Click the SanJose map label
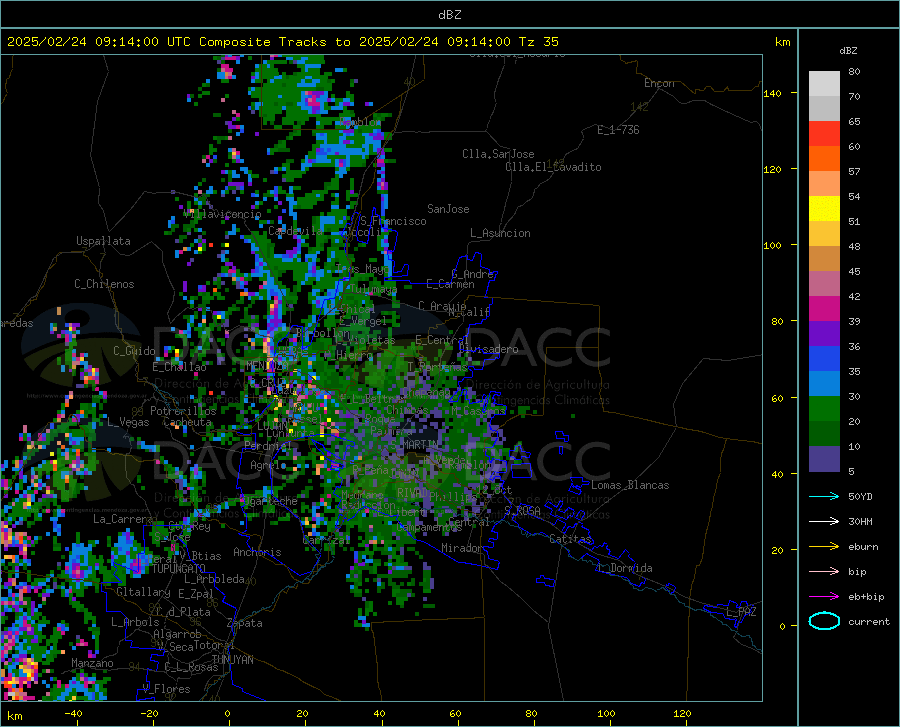 click(448, 209)
